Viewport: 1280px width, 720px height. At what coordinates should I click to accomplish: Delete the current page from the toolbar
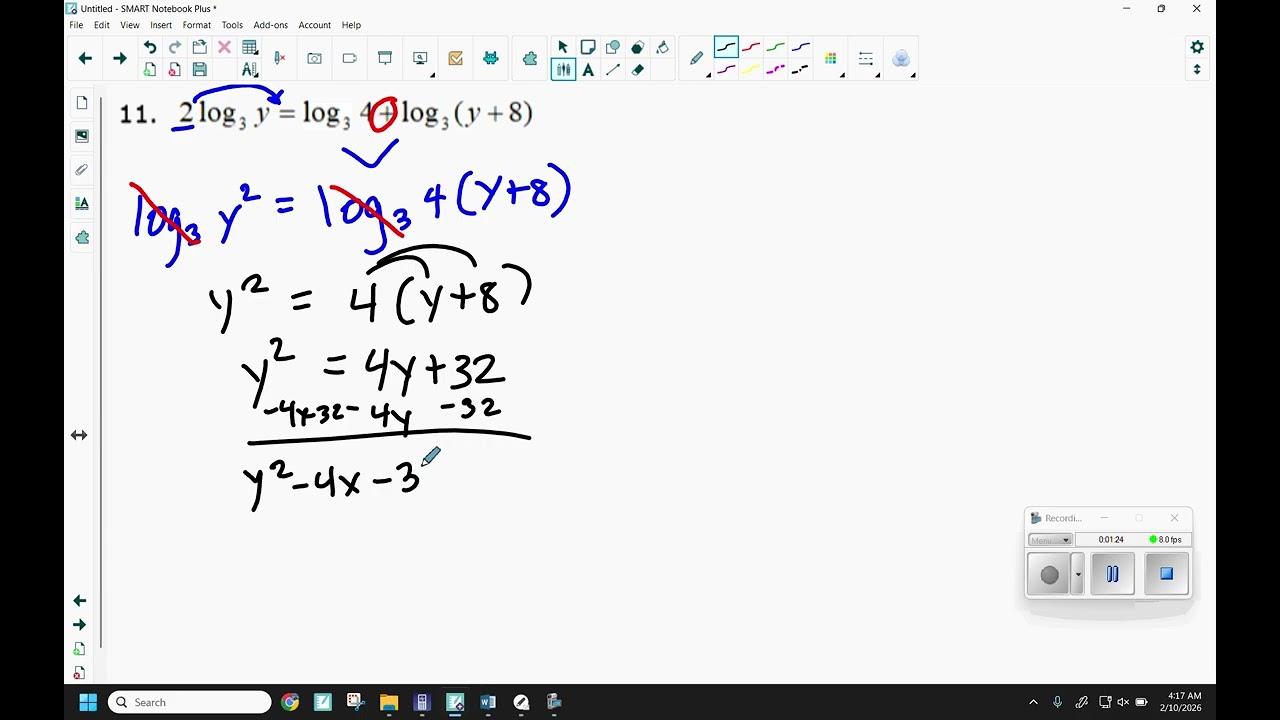175,70
